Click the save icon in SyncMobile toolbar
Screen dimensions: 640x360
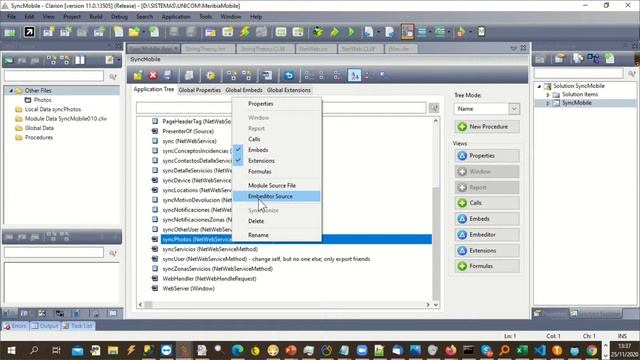[167, 75]
